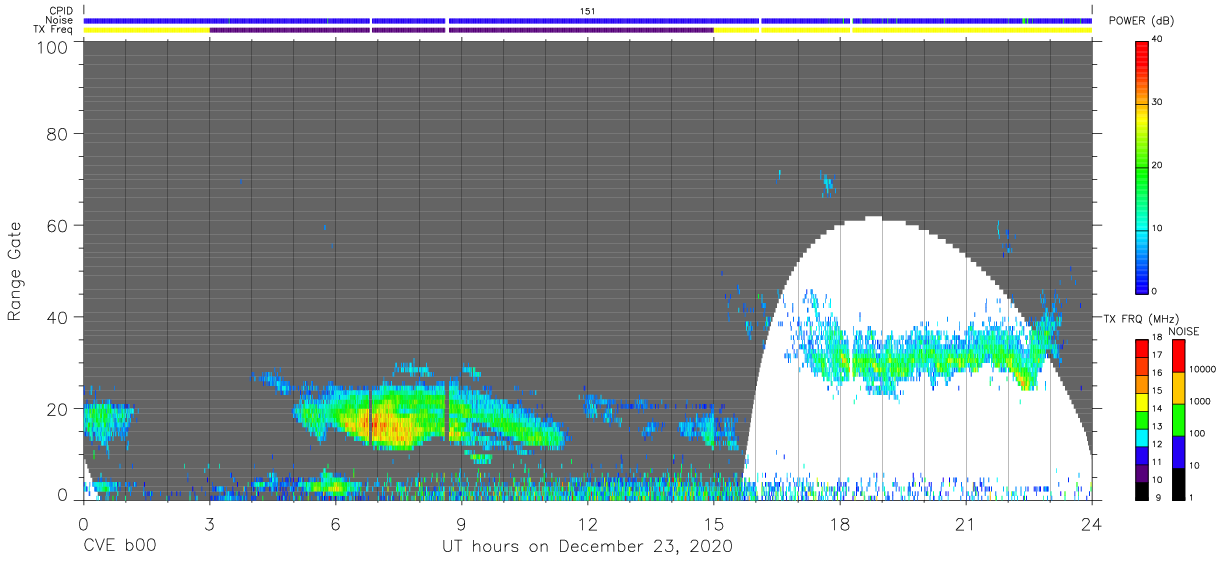The image size is (1228, 567).
Task: Click noise legend tick label 10000
Action: 1203,369
